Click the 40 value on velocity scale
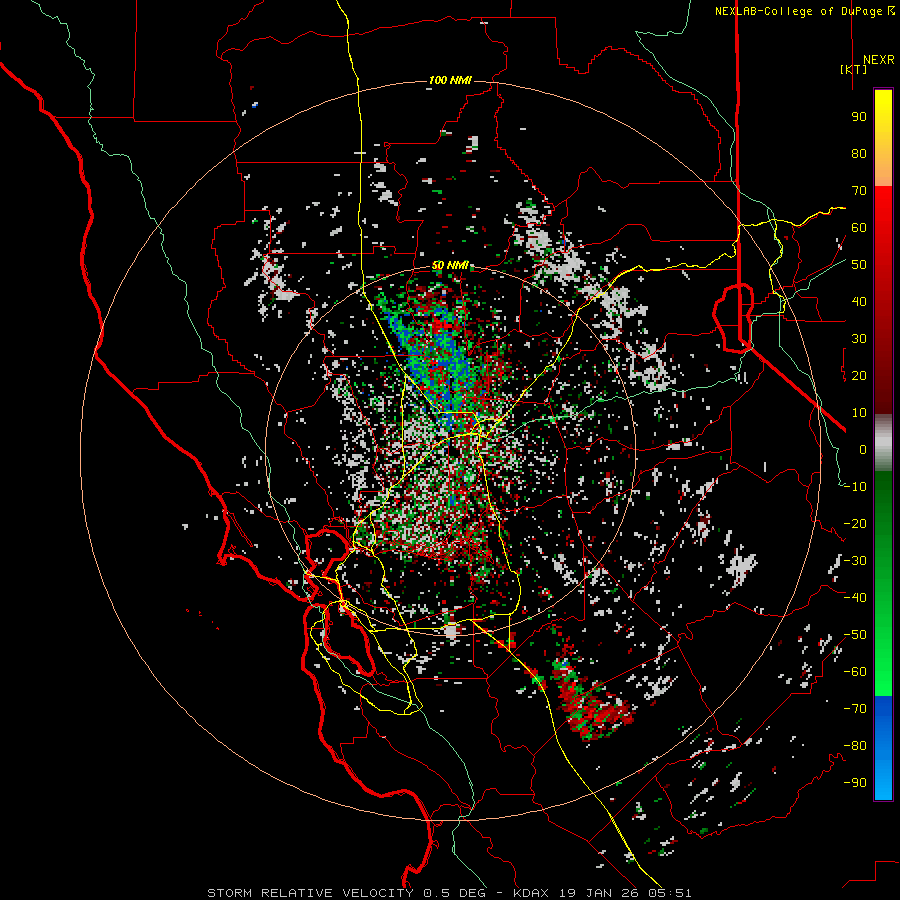The image size is (900, 900). 859,302
